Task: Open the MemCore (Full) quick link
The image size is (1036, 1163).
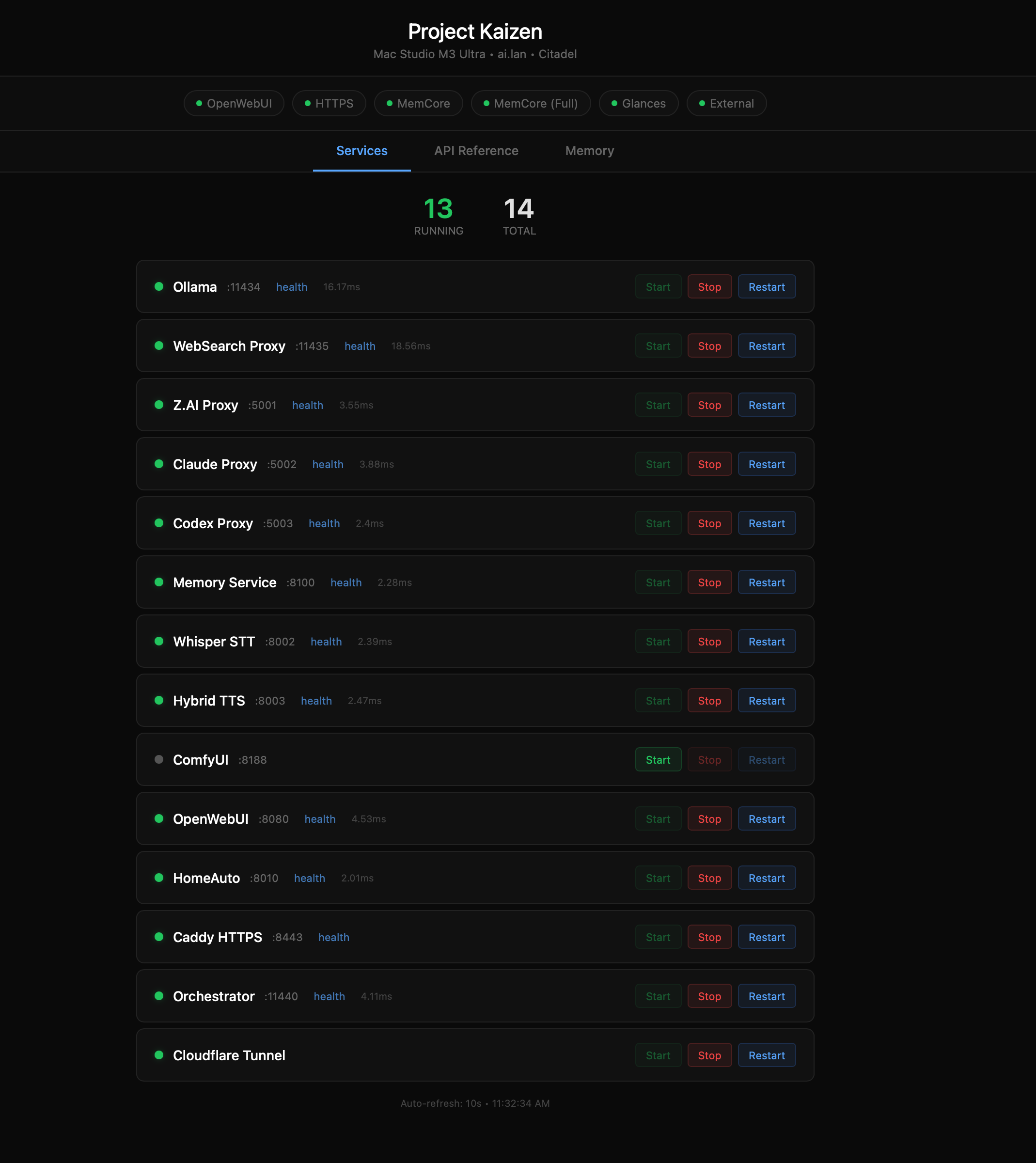Action: [531, 103]
